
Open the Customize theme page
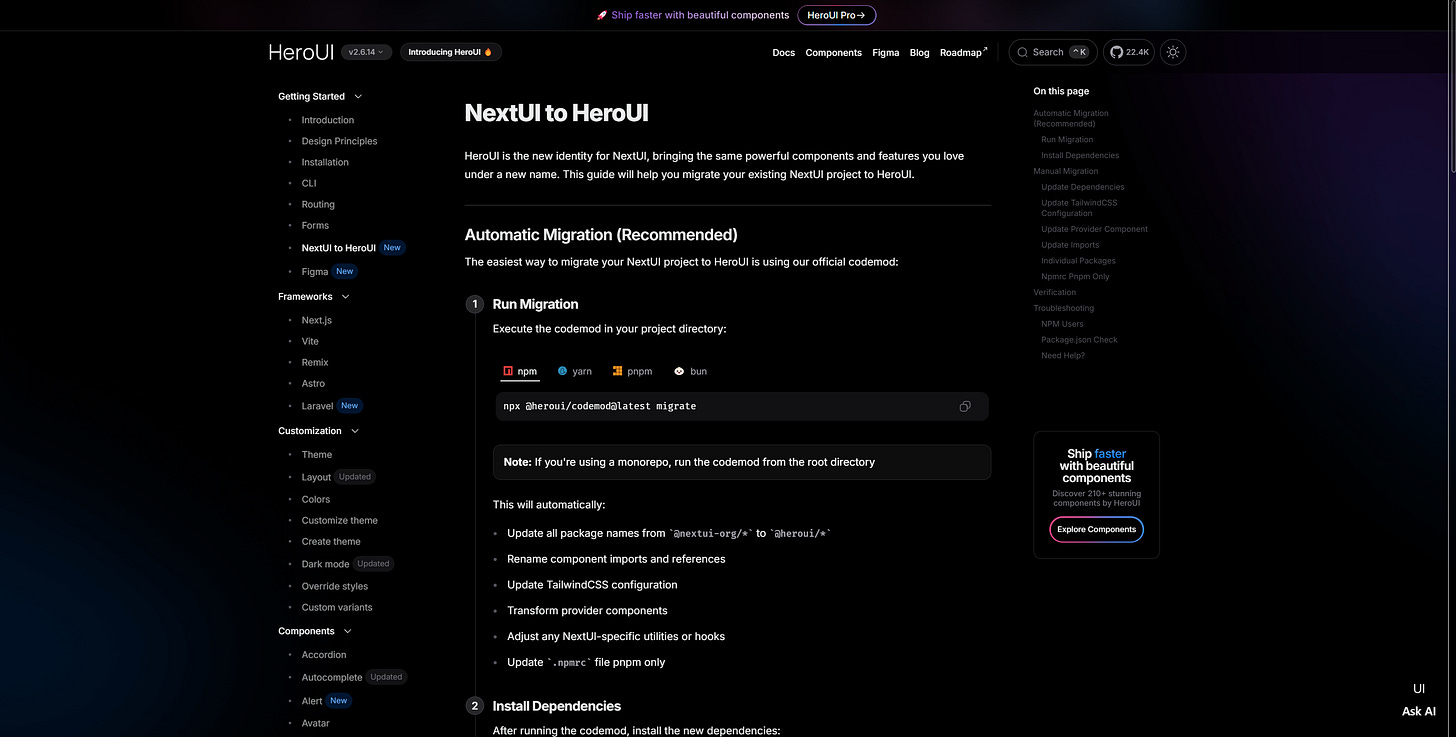tap(340, 520)
